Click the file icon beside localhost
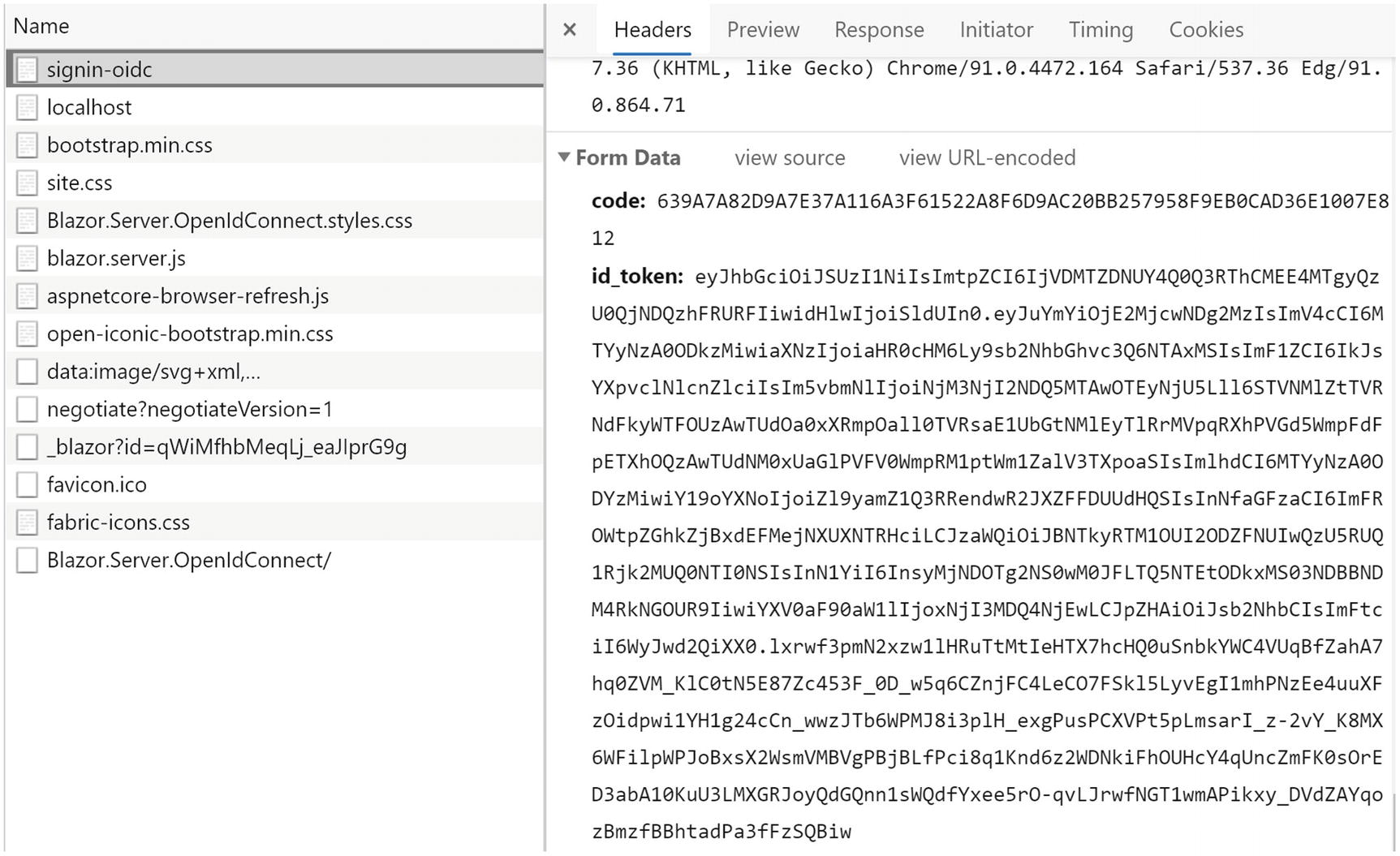1400x856 pixels. (x=27, y=107)
